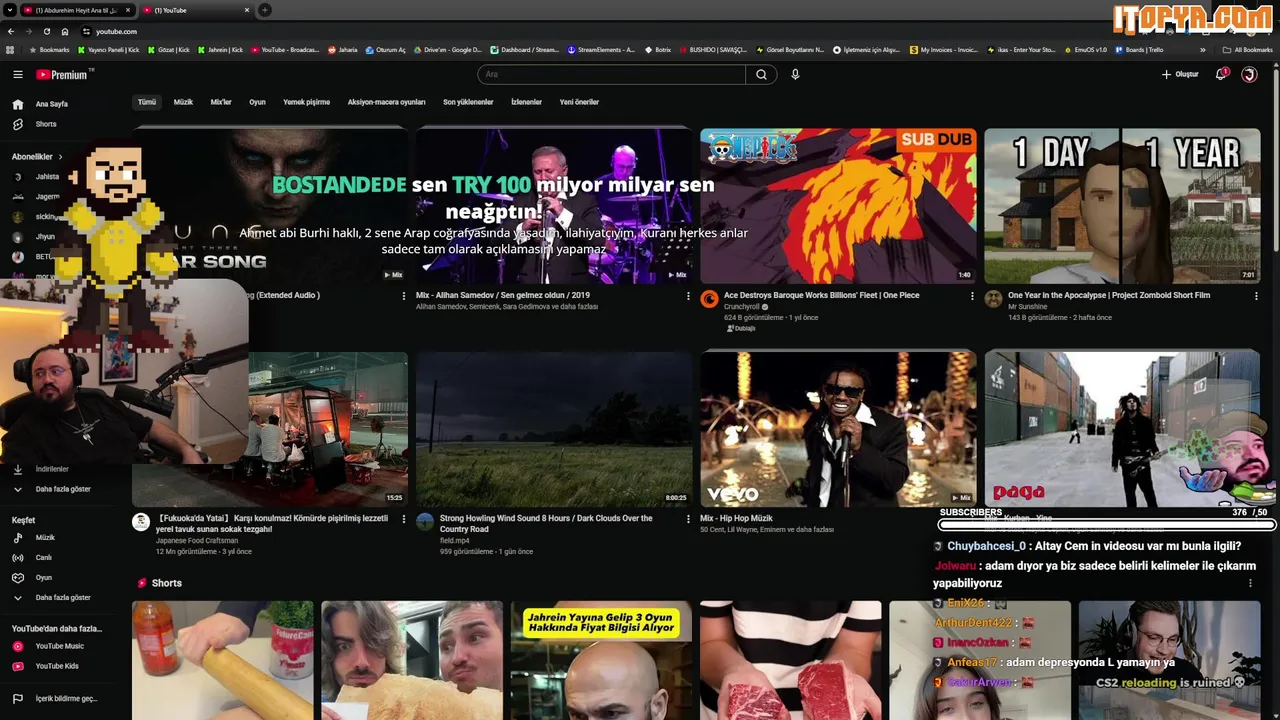Open options menu for Alihan Samedov mix

pyautogui.click(x=688, y=296)
